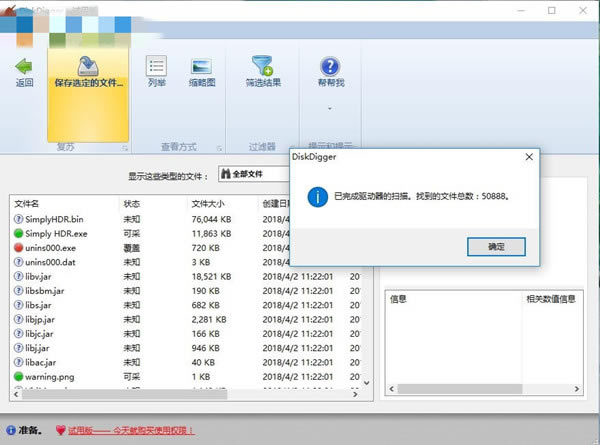Select libjc.jar file row

pos(187,334)
